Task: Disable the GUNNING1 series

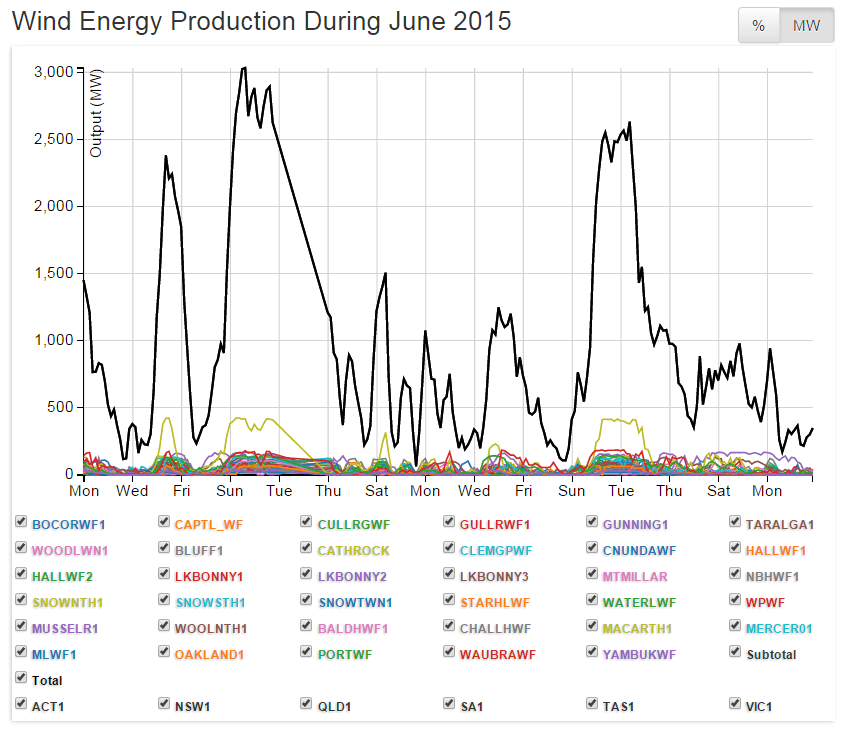Action: 592,520
